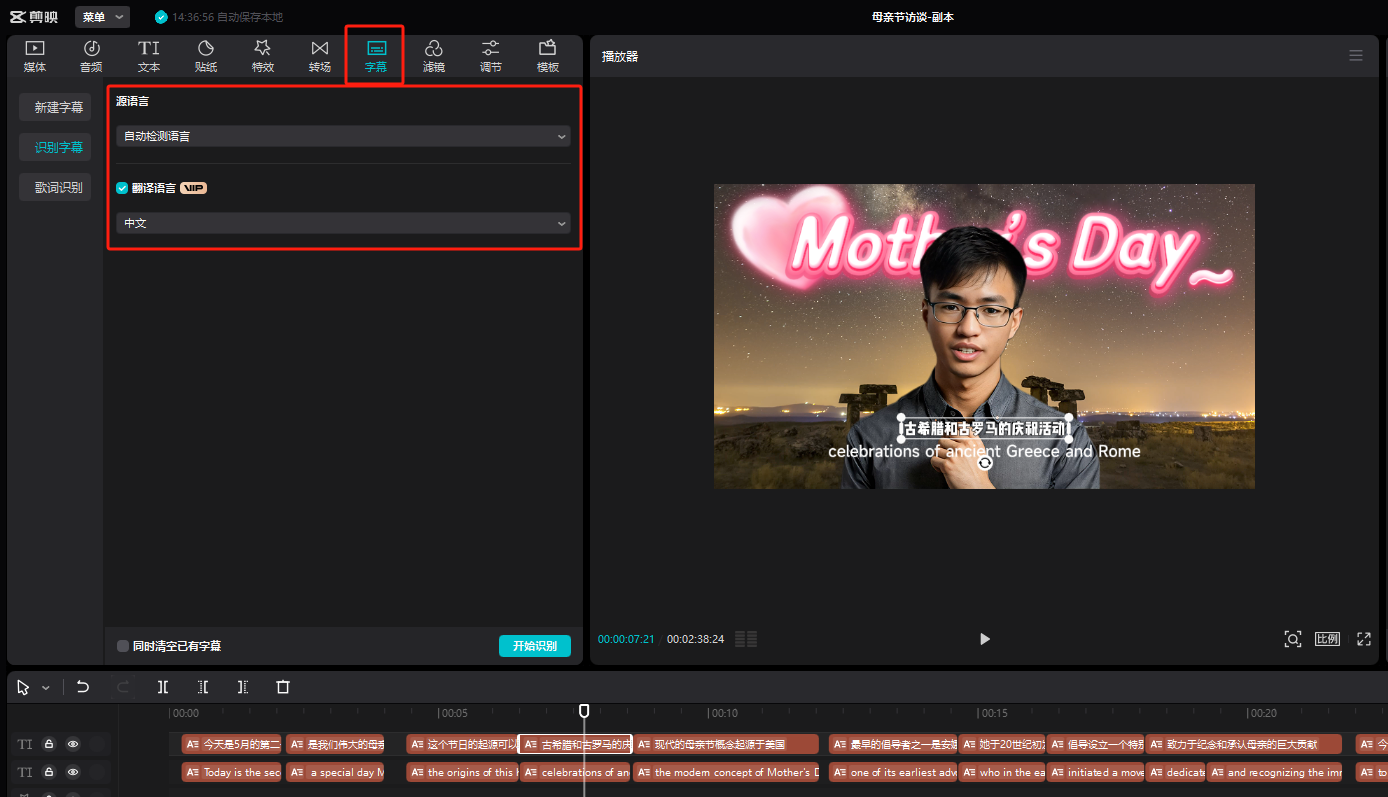Open the 转场 transitions tab

pos(320,57)
